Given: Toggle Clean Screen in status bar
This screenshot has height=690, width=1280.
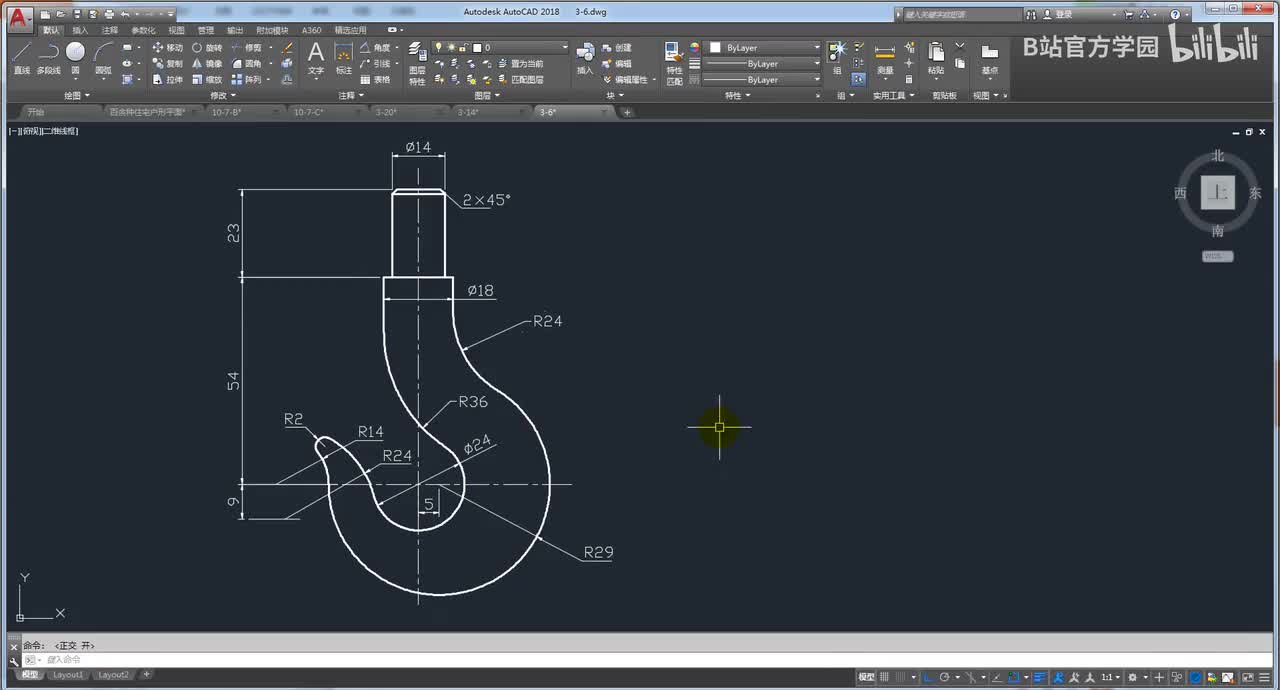Looking at the screenshot, I should coord(1247,677).
